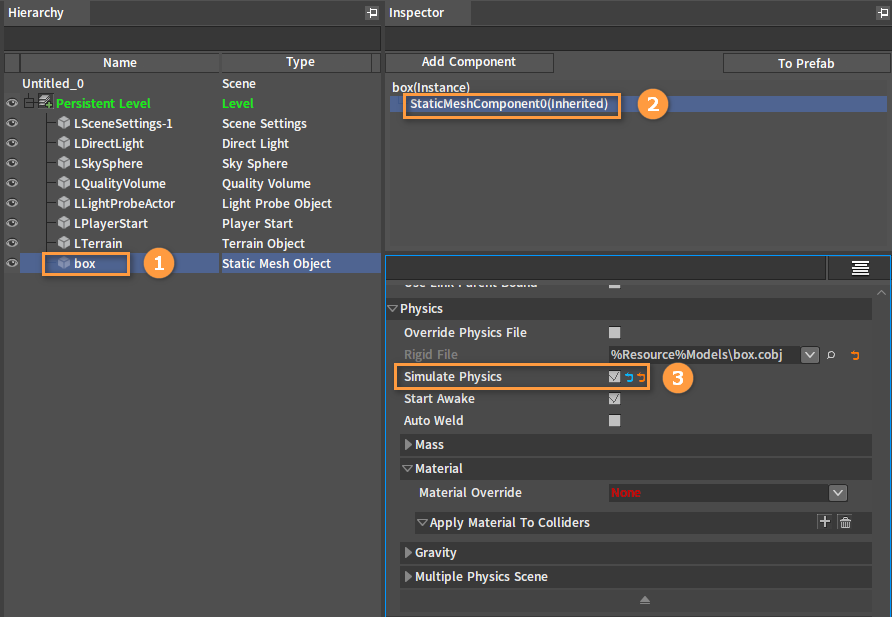
Task: Hide the LDirectLight object
Action: tap(12, 143)
